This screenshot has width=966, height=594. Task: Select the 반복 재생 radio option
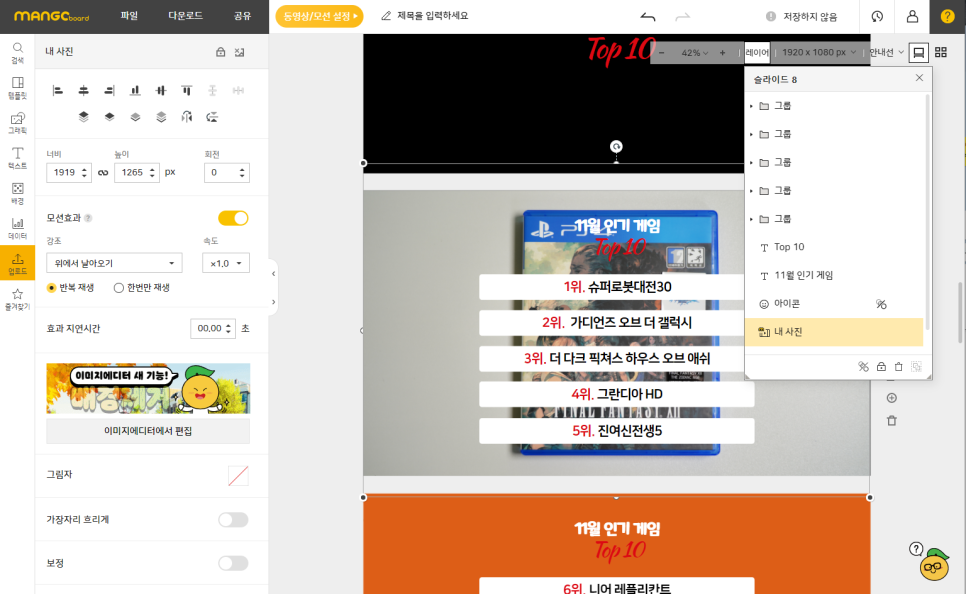point(70,288)
